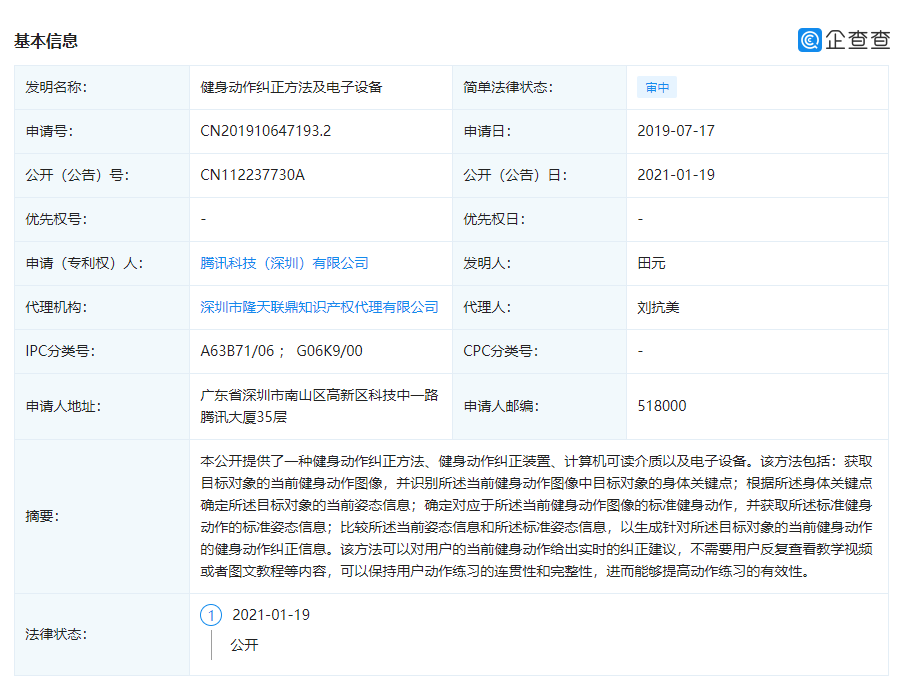Select the agent name 刘抗美
This screenshot has height=679, width=898.
point(658,307)
